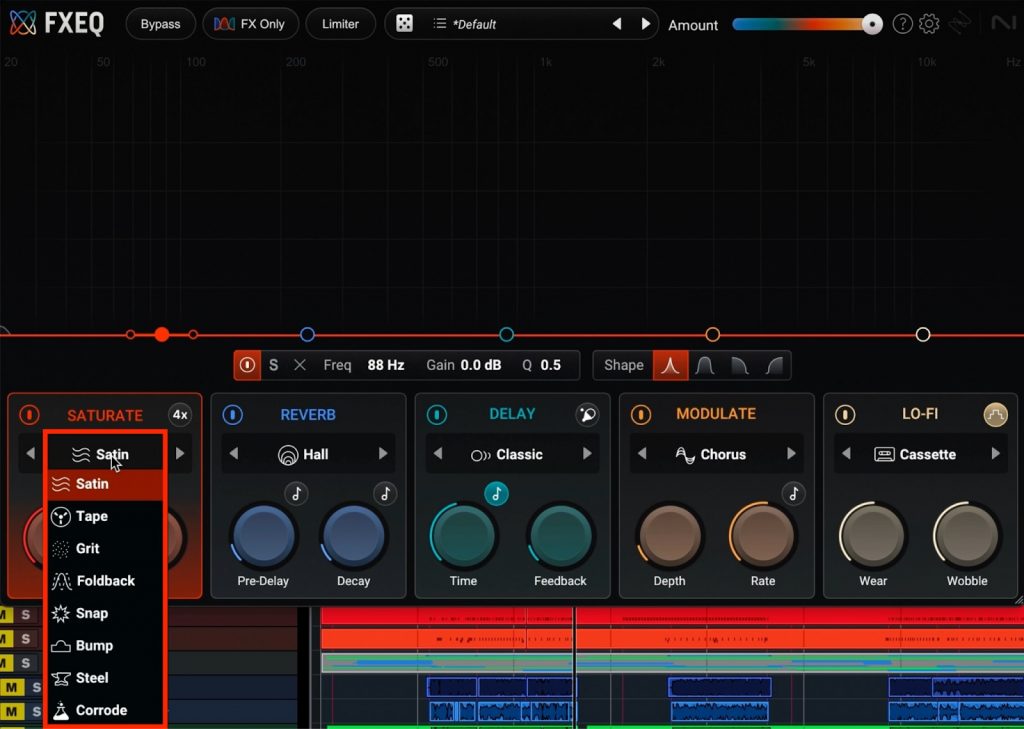Remove band with the X icon
1024x729 pixels.
(x=299, y=365)
